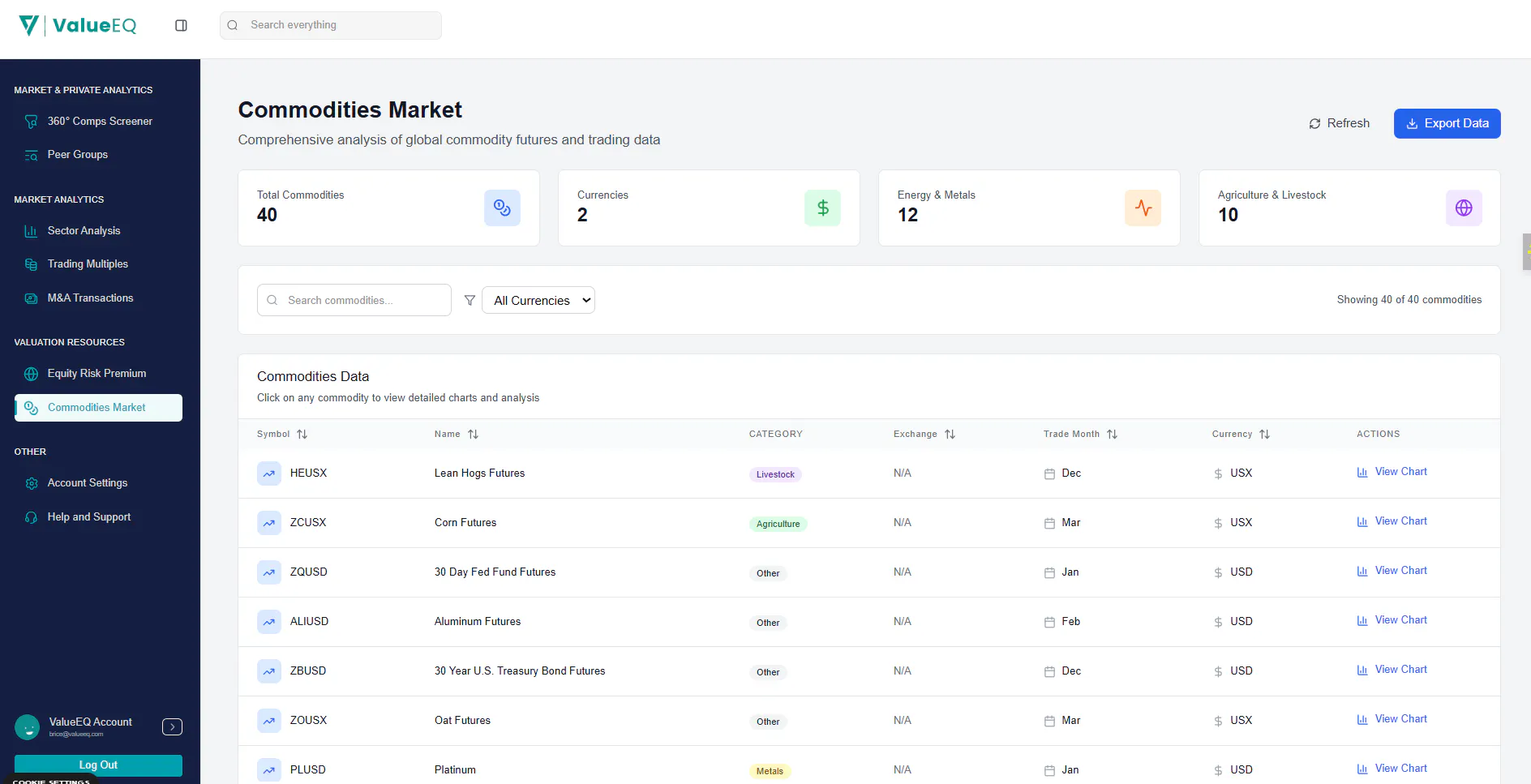Click the HEUSX trend chart icon

(269, 473)
